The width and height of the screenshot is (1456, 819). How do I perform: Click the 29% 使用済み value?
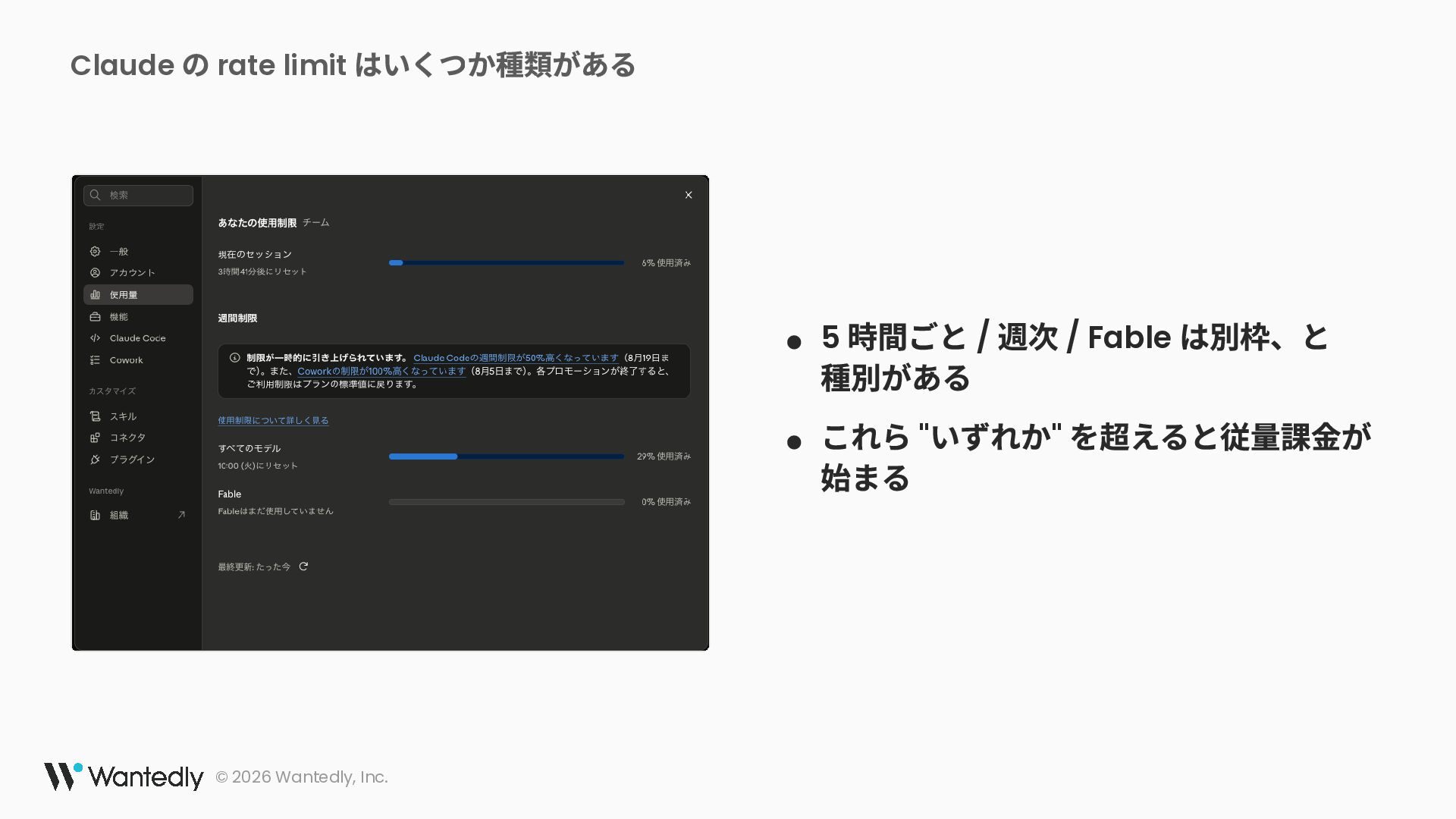click(664, 457)
